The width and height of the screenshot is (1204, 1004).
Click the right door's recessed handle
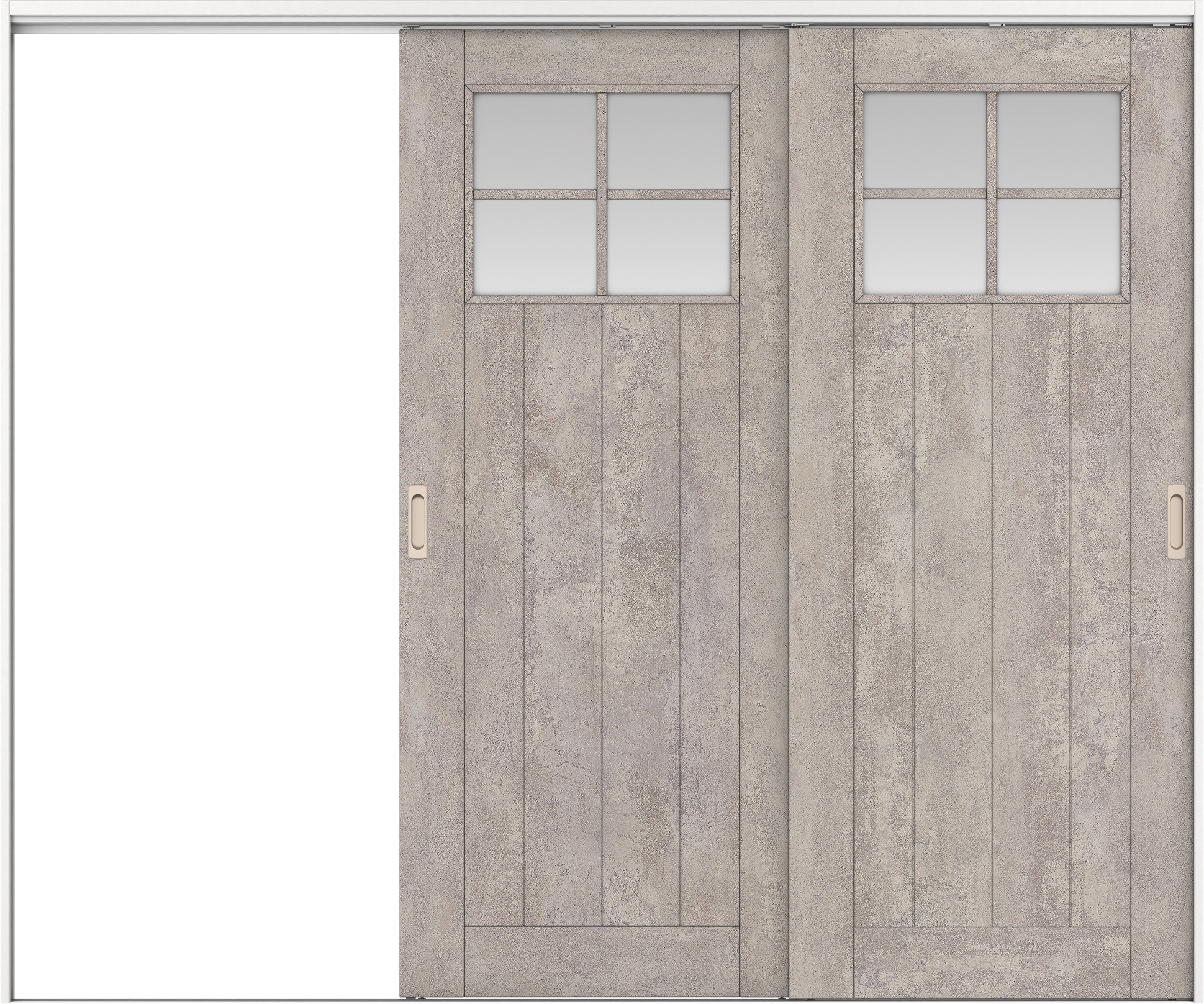click(x=1176, y=522)
